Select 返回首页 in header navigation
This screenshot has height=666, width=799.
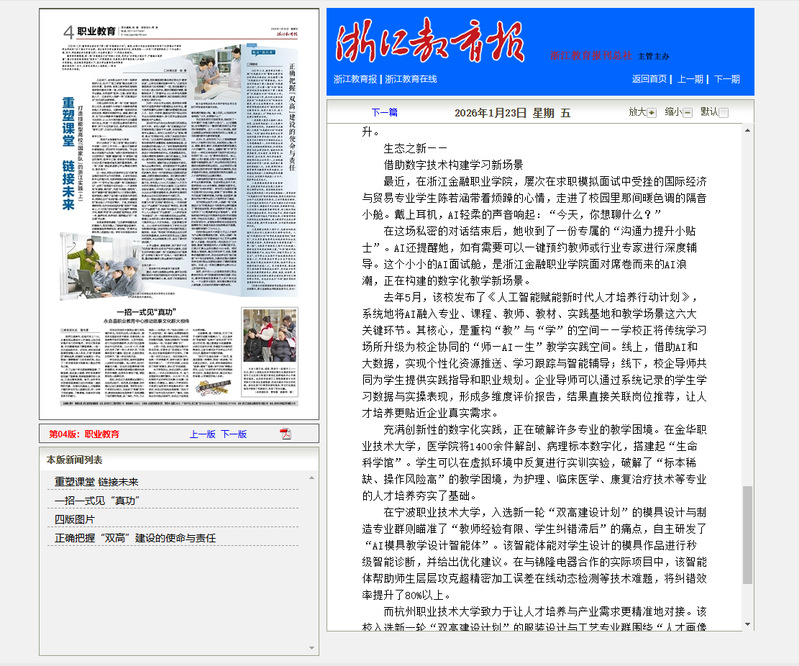(x=649, y=79)
